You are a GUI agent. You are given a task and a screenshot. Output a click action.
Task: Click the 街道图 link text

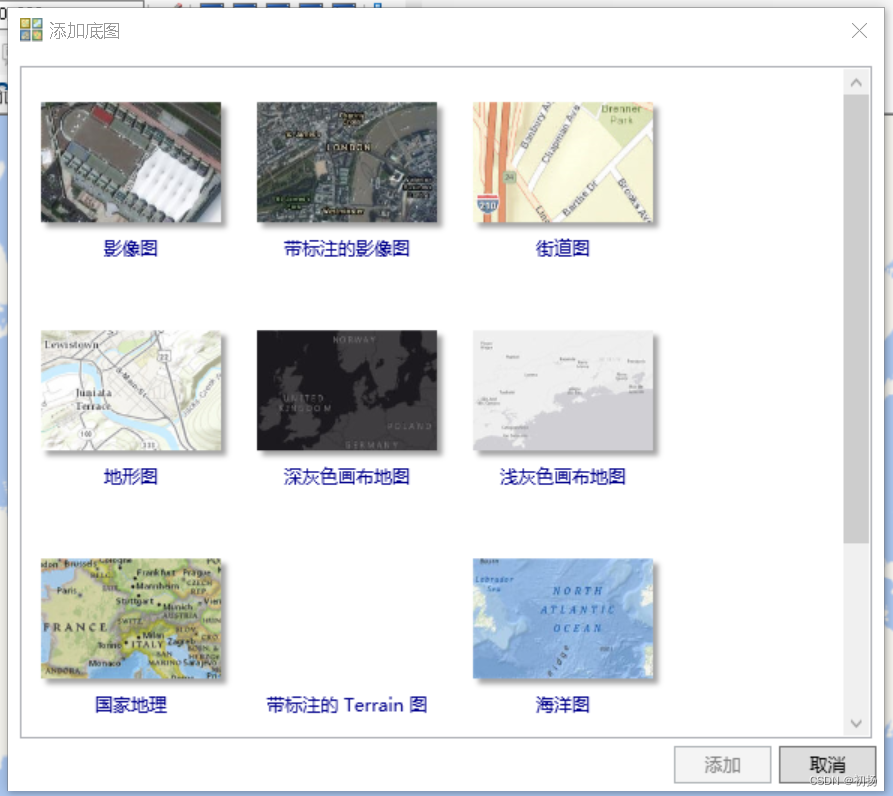point(562,248)
